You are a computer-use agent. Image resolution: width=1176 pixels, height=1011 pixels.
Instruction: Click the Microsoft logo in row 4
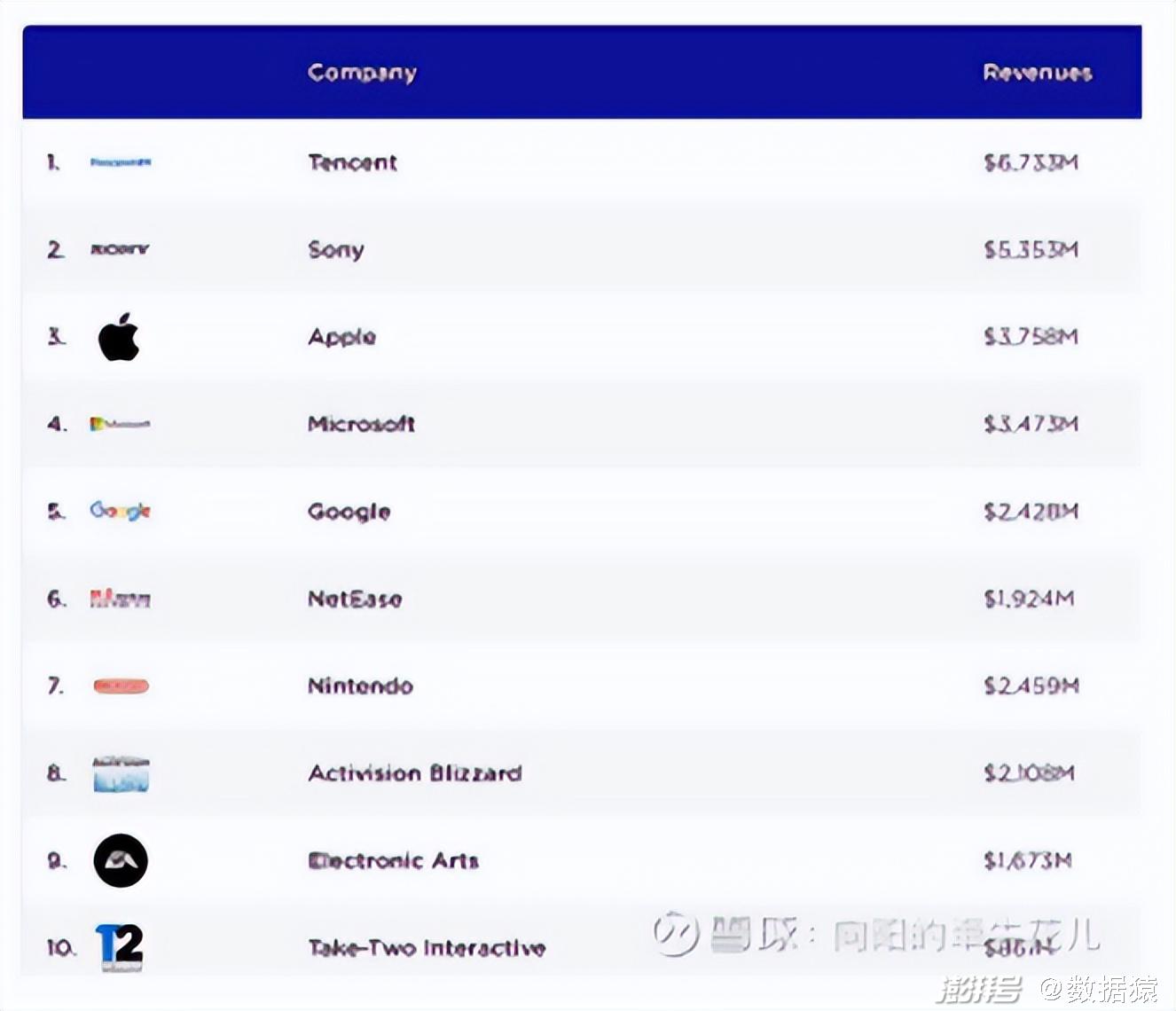pos(121,424)
